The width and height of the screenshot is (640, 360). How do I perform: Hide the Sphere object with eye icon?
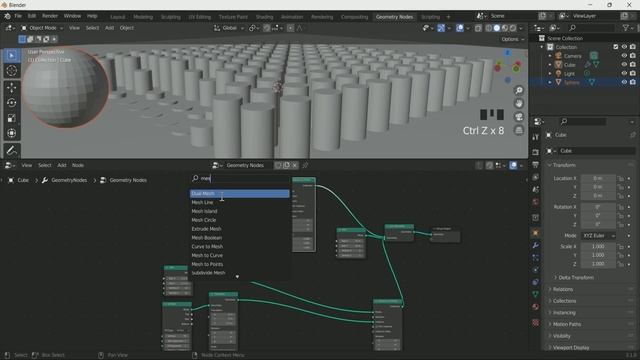624,82
